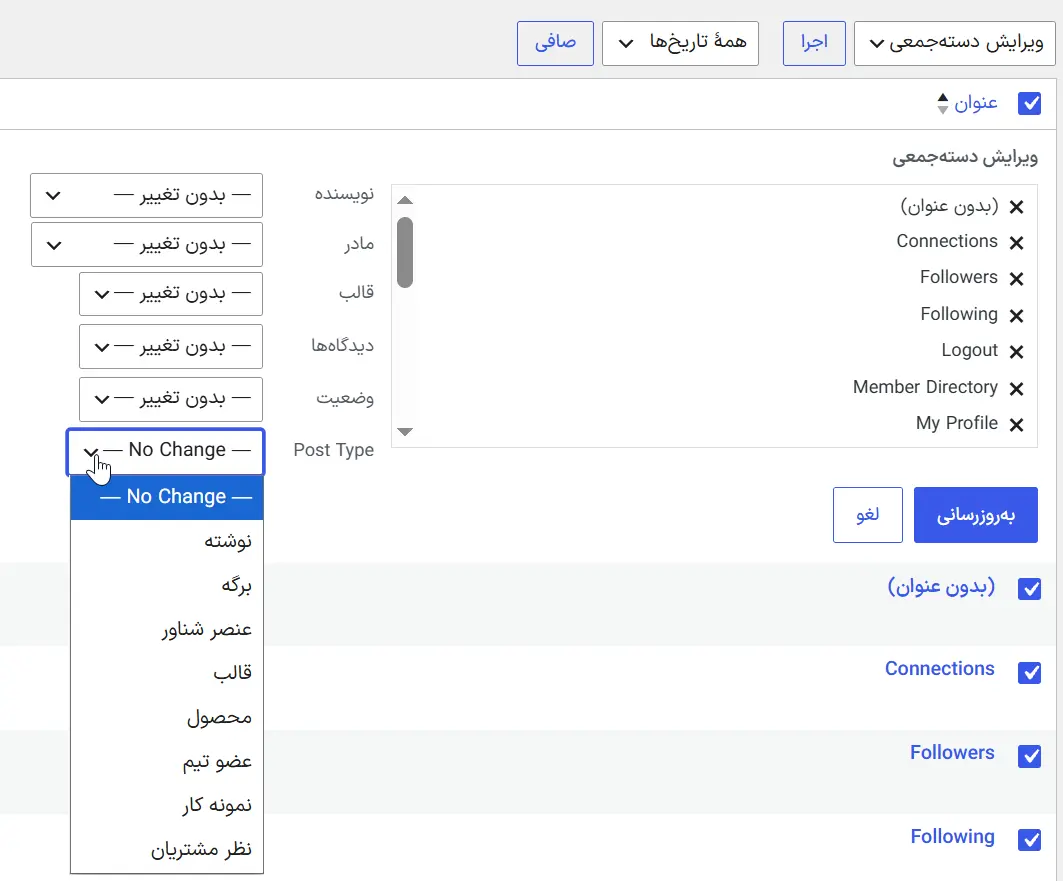Click the اجرا apply button
Screen dimensions: 1063x881
(814, 43)
